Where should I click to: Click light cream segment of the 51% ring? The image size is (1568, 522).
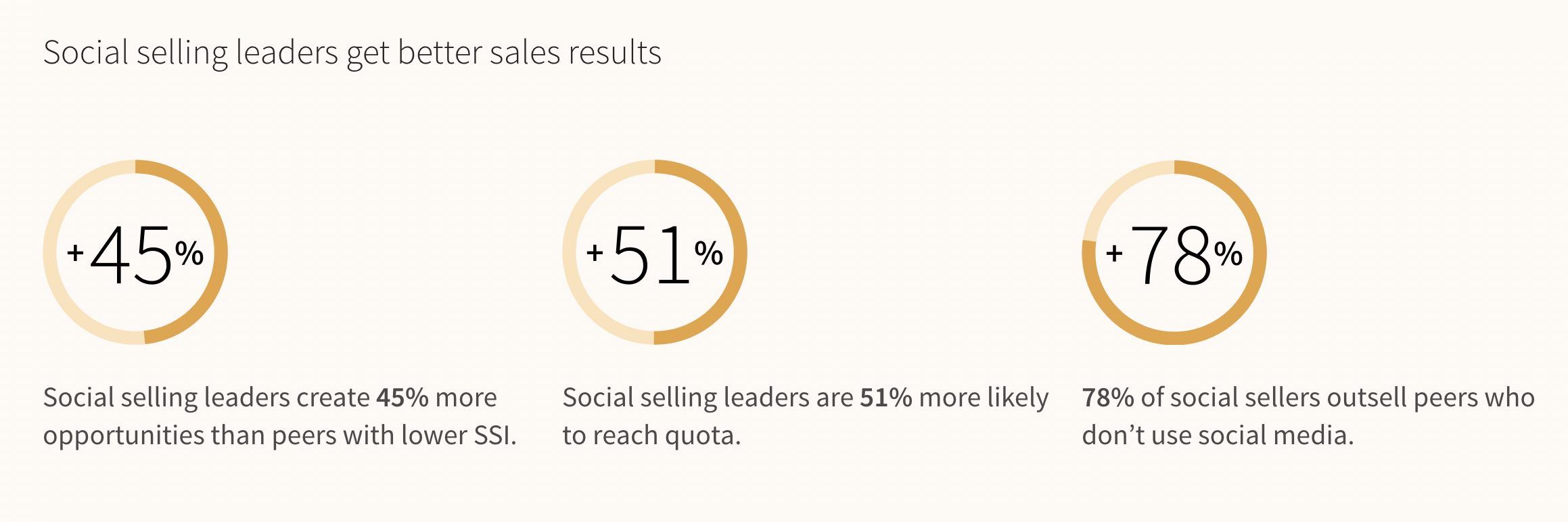[x=572, y=252]
